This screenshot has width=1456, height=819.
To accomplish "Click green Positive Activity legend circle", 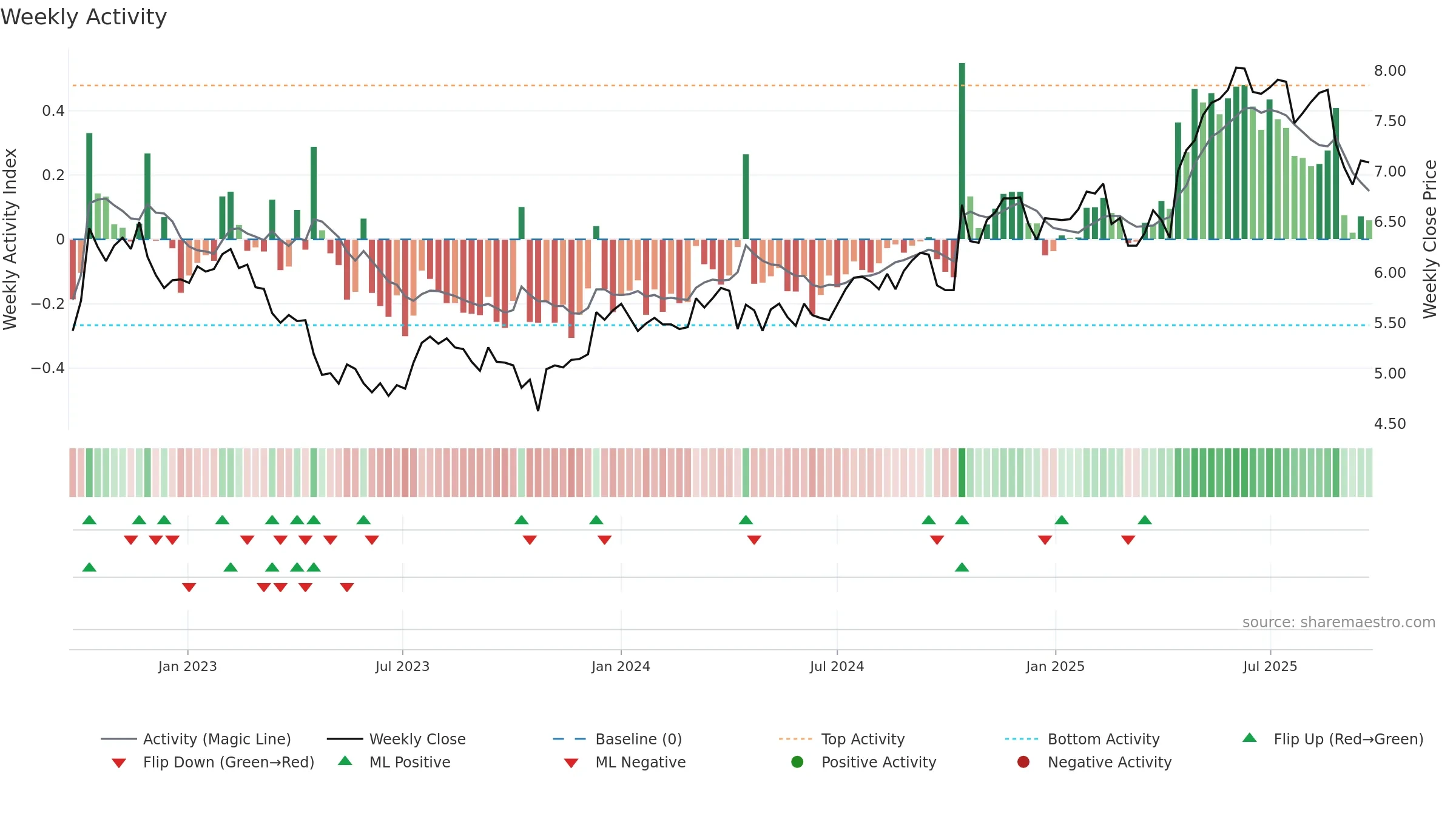I will (x=797, y=761).
